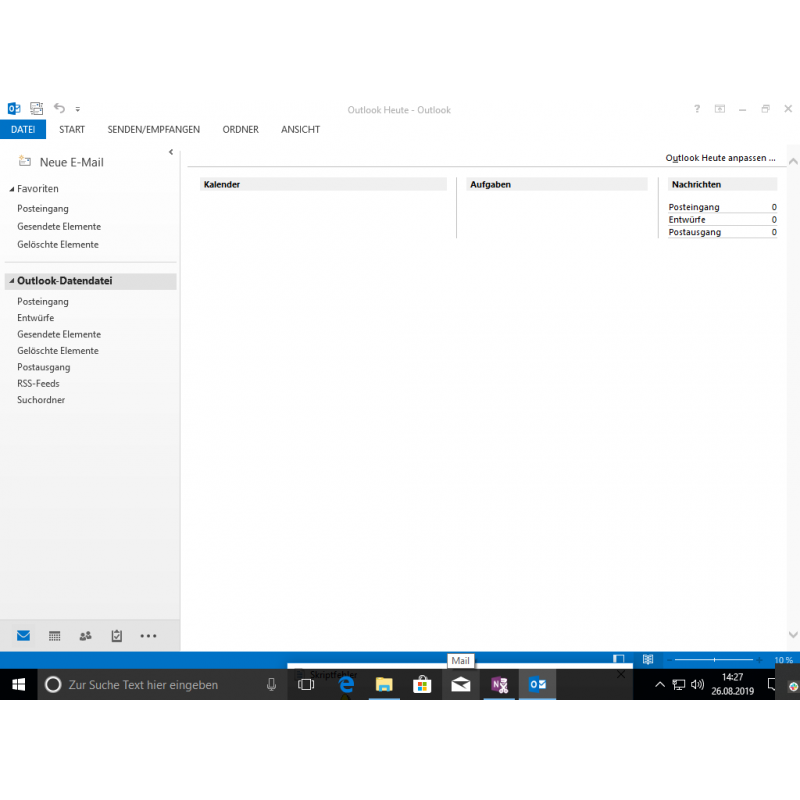The image size is (800, 800).
Task: Switch to Reading view in status bar
Action: [x=648, y=660]
